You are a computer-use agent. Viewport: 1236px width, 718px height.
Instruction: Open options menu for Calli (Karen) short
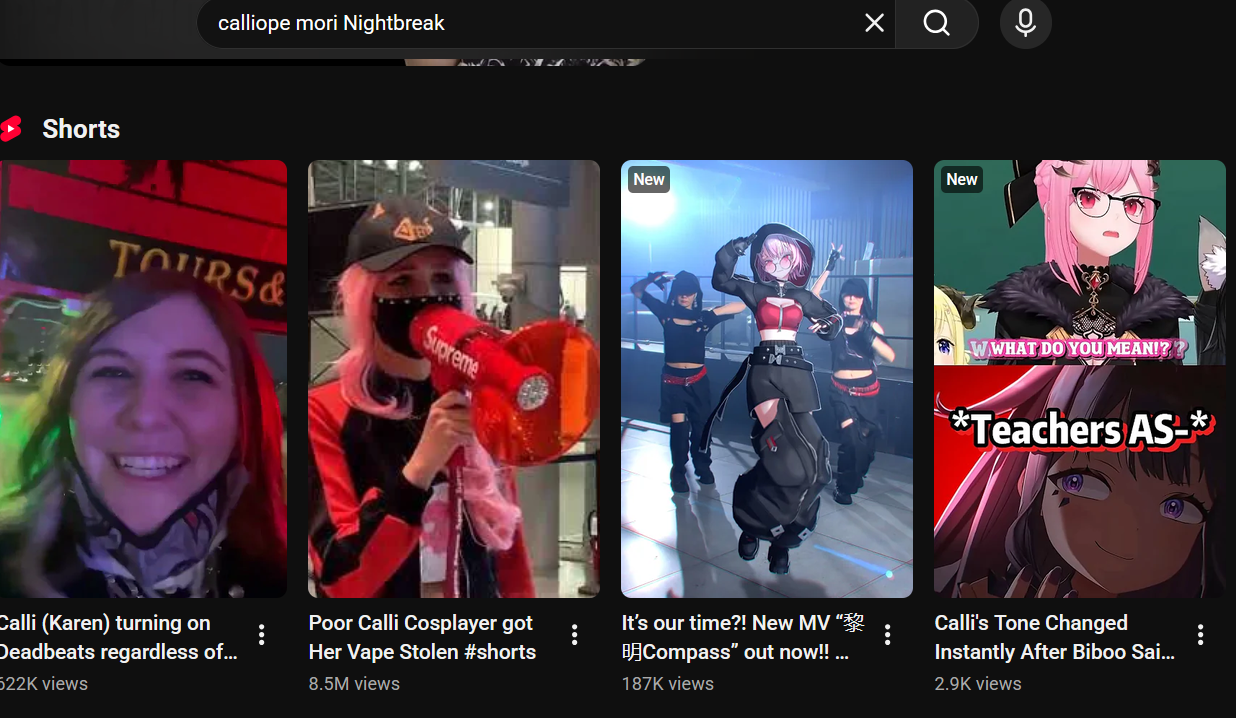(x=261, y=634)
